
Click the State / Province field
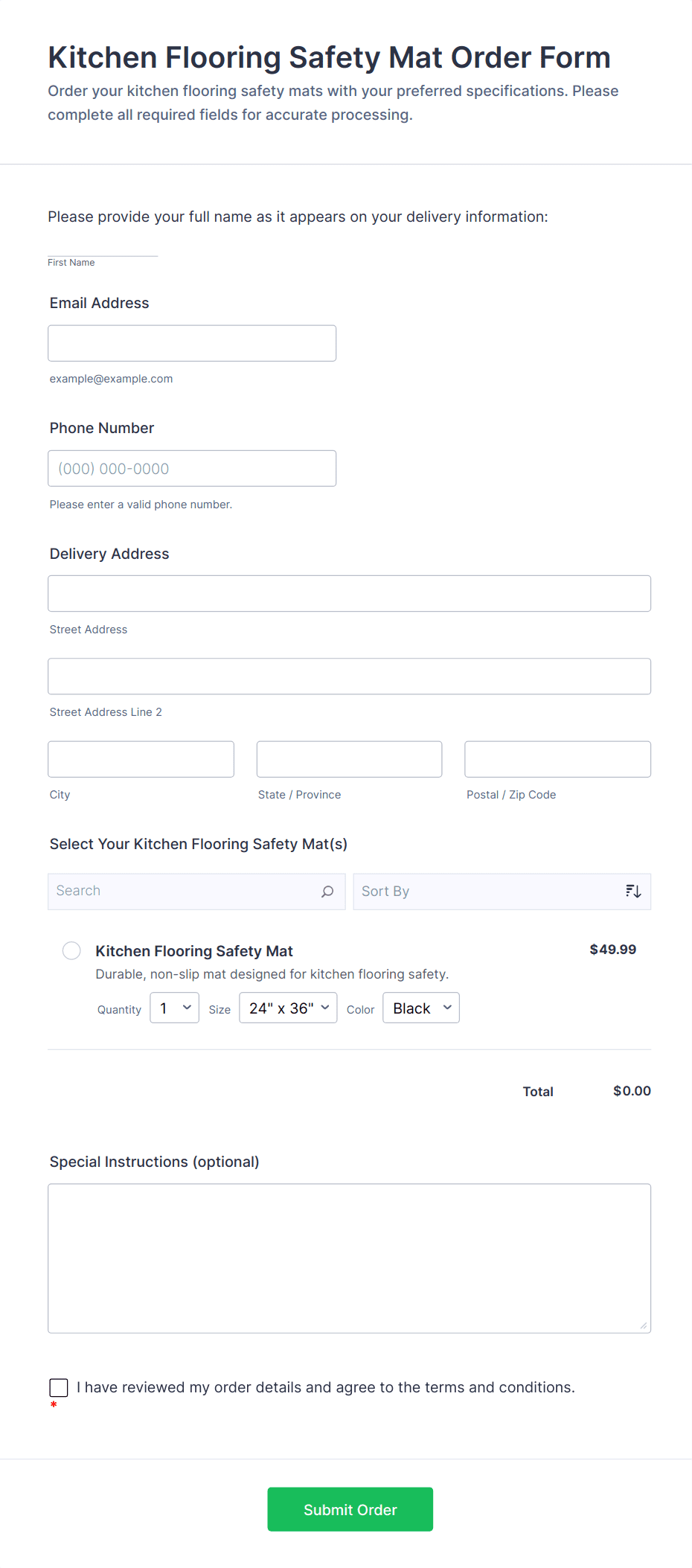(x=349, y=759)
